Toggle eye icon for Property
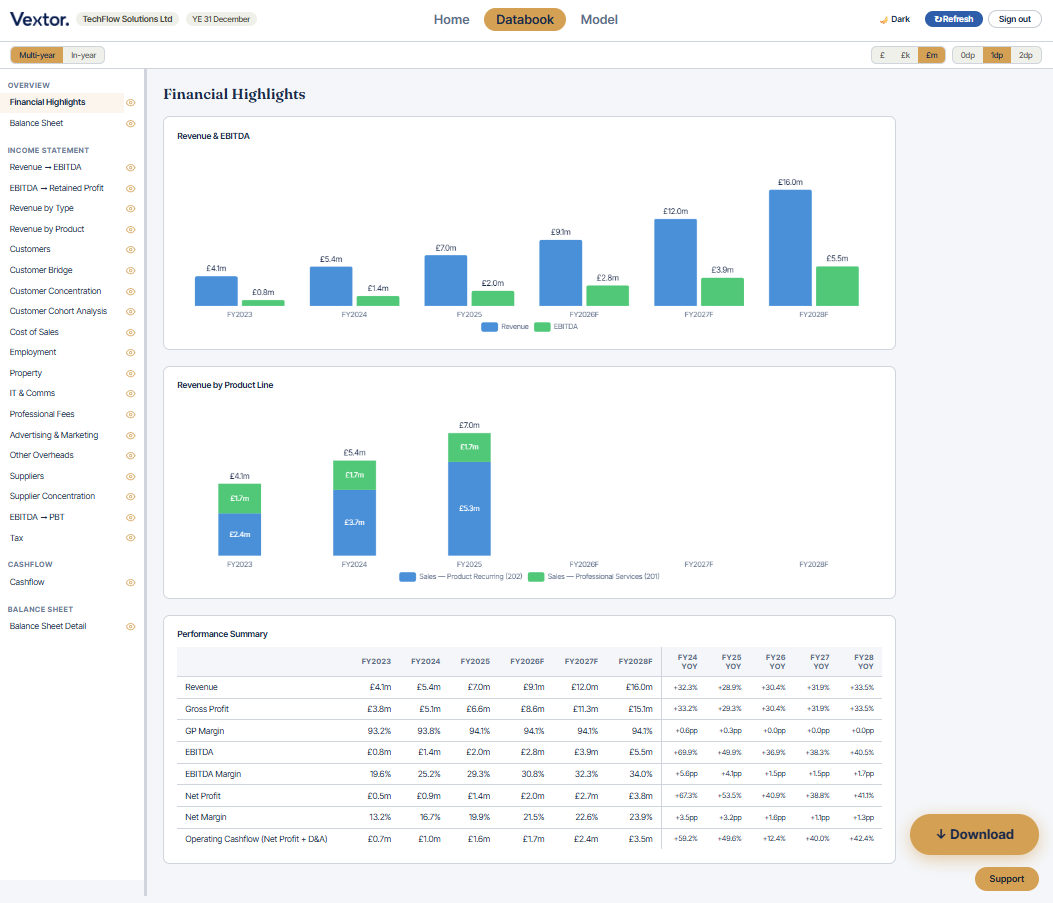 coord(131,373)
